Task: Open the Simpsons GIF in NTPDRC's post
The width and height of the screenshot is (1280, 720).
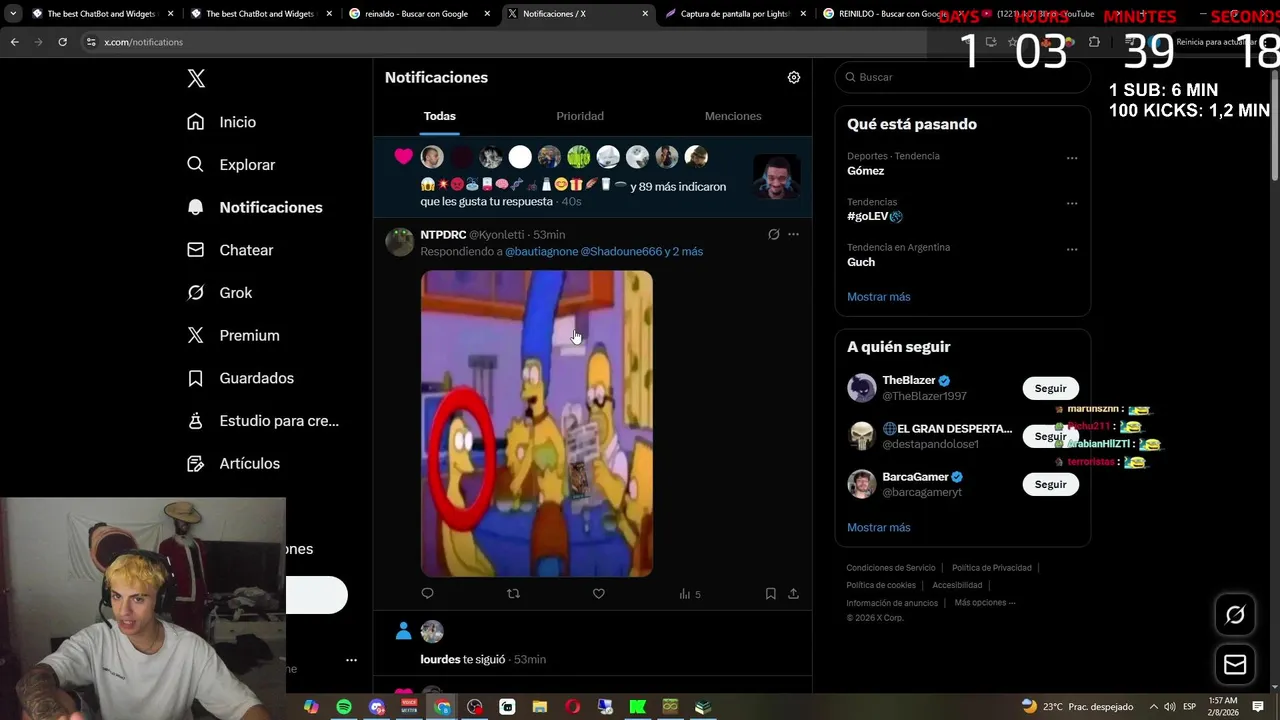Action: point(537,424)
